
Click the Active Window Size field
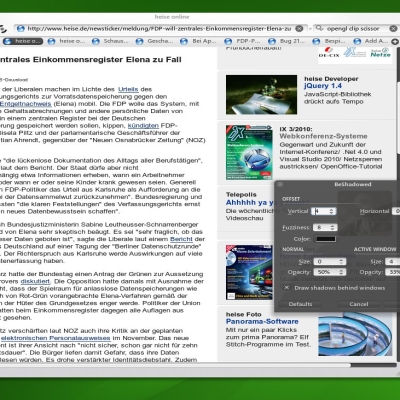[x=393, y=262]
